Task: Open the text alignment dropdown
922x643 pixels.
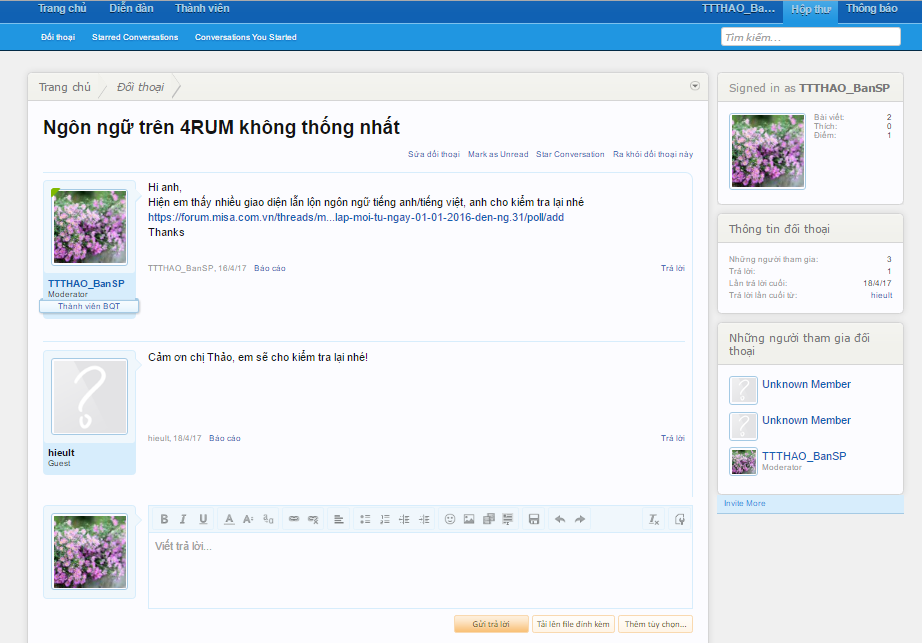Action: pyautogui.click(x=339, y=519)
